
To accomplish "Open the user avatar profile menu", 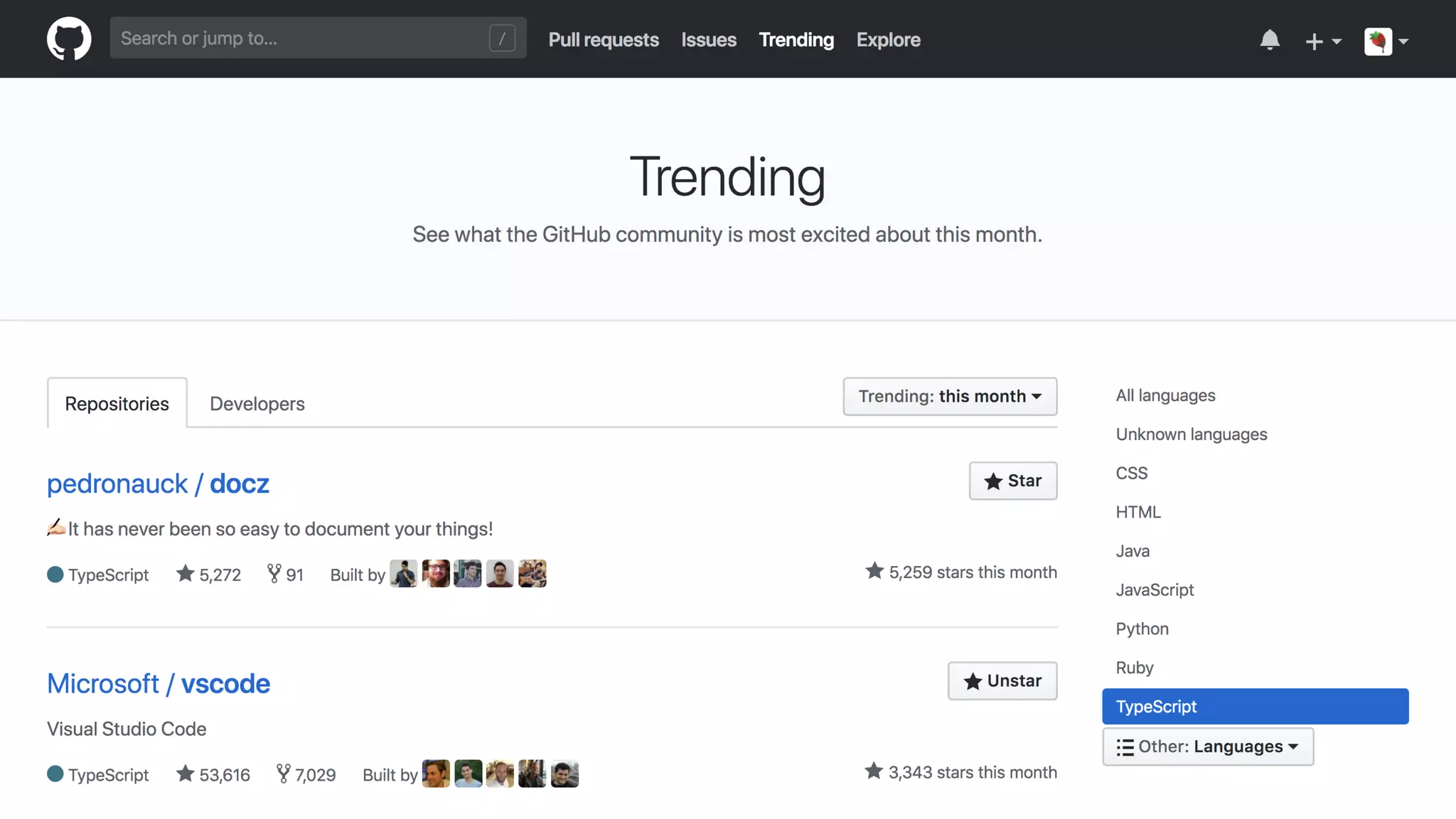I will click(1385, 41).
